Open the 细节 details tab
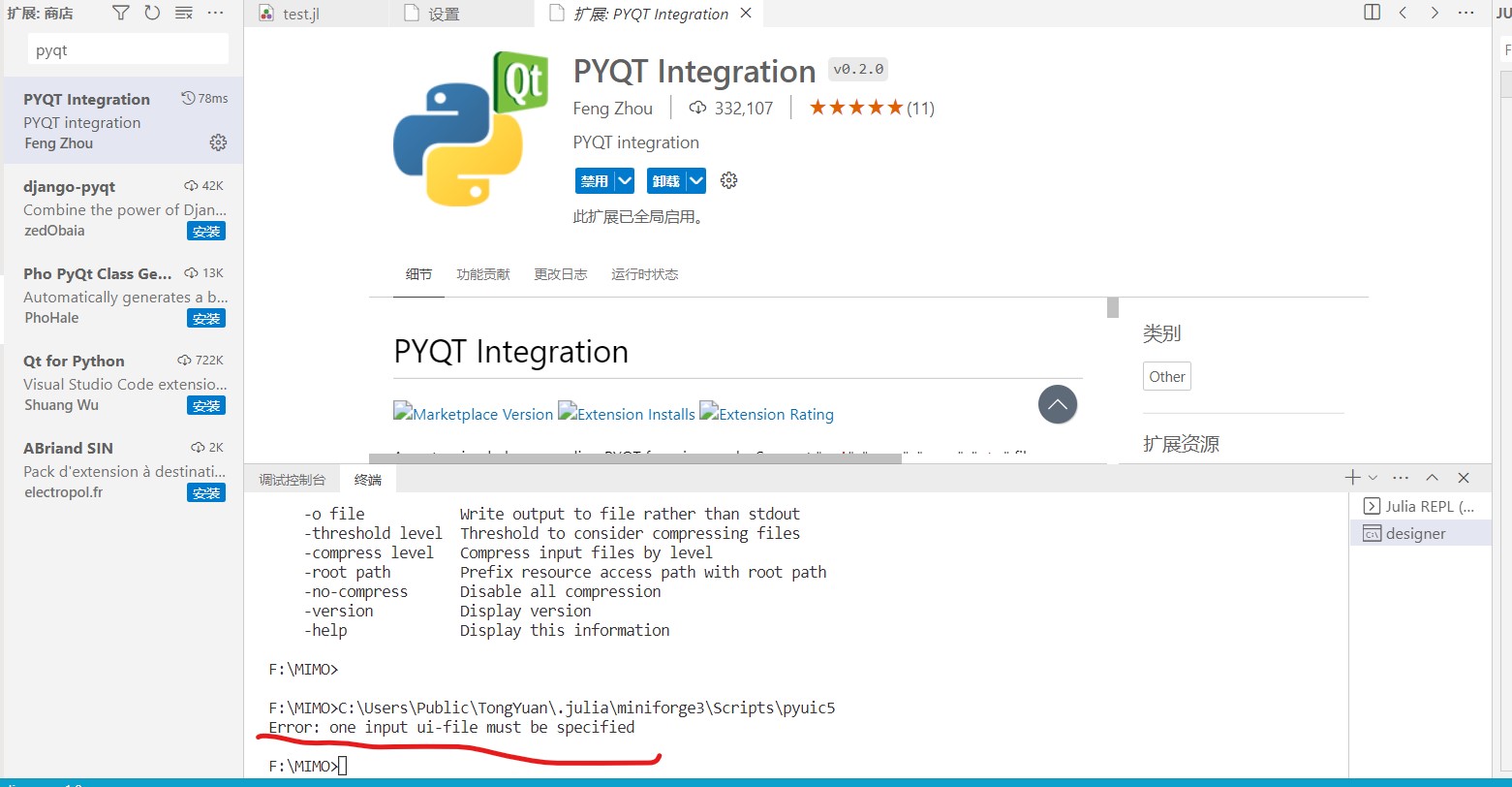The height and width of the screenshot is (787, 1512). pos(418,274)
